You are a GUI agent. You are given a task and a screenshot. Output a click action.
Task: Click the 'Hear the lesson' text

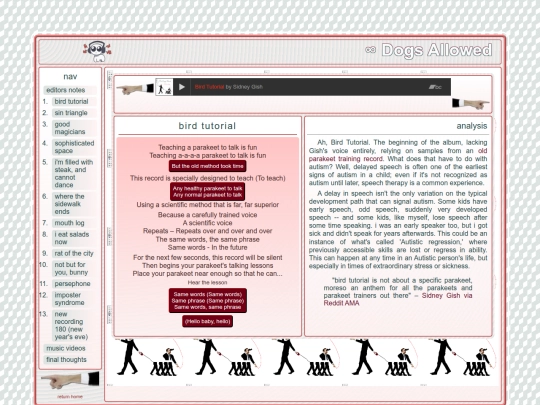click(x=207, y=282)
